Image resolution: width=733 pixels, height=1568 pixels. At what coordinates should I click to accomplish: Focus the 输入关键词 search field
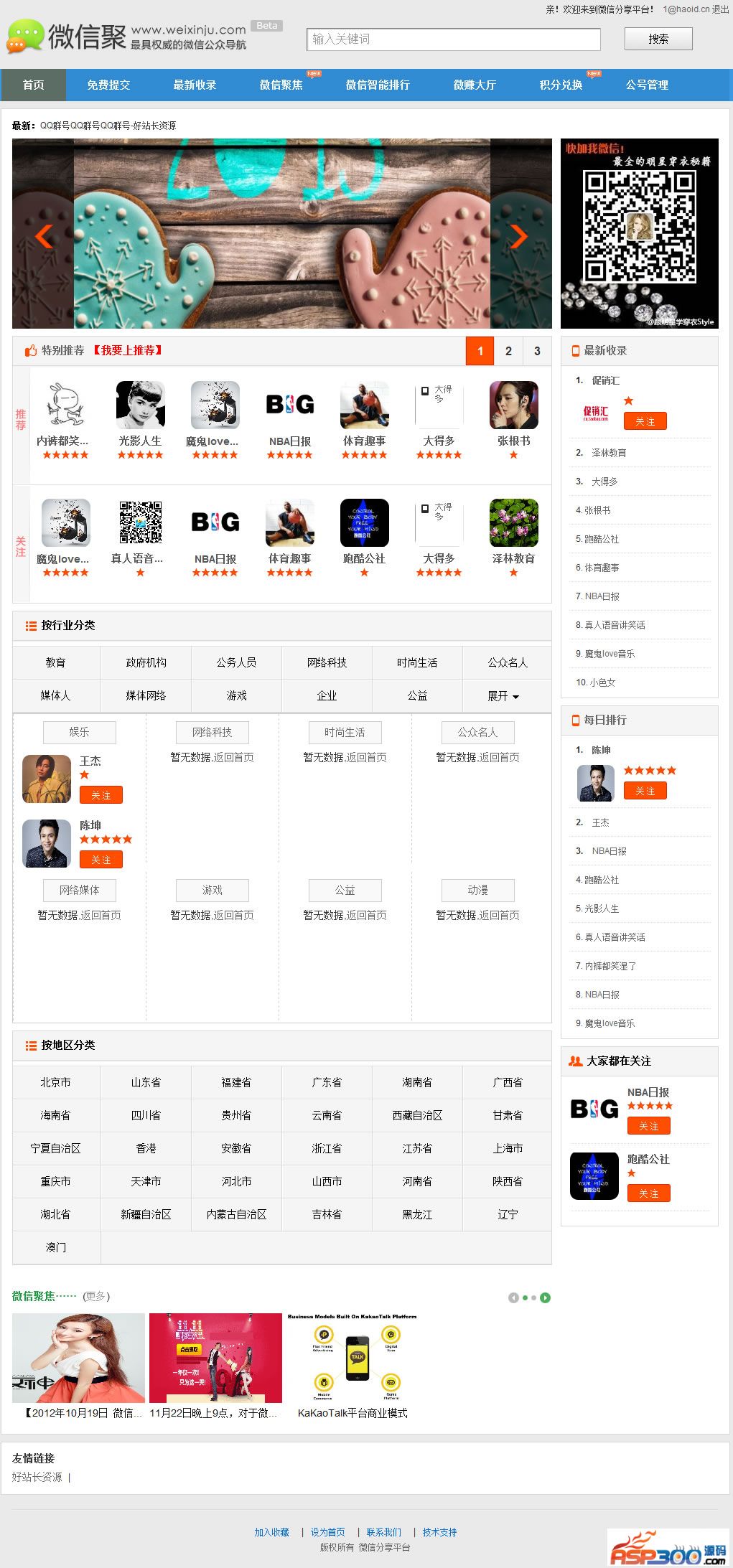(454, 39)
